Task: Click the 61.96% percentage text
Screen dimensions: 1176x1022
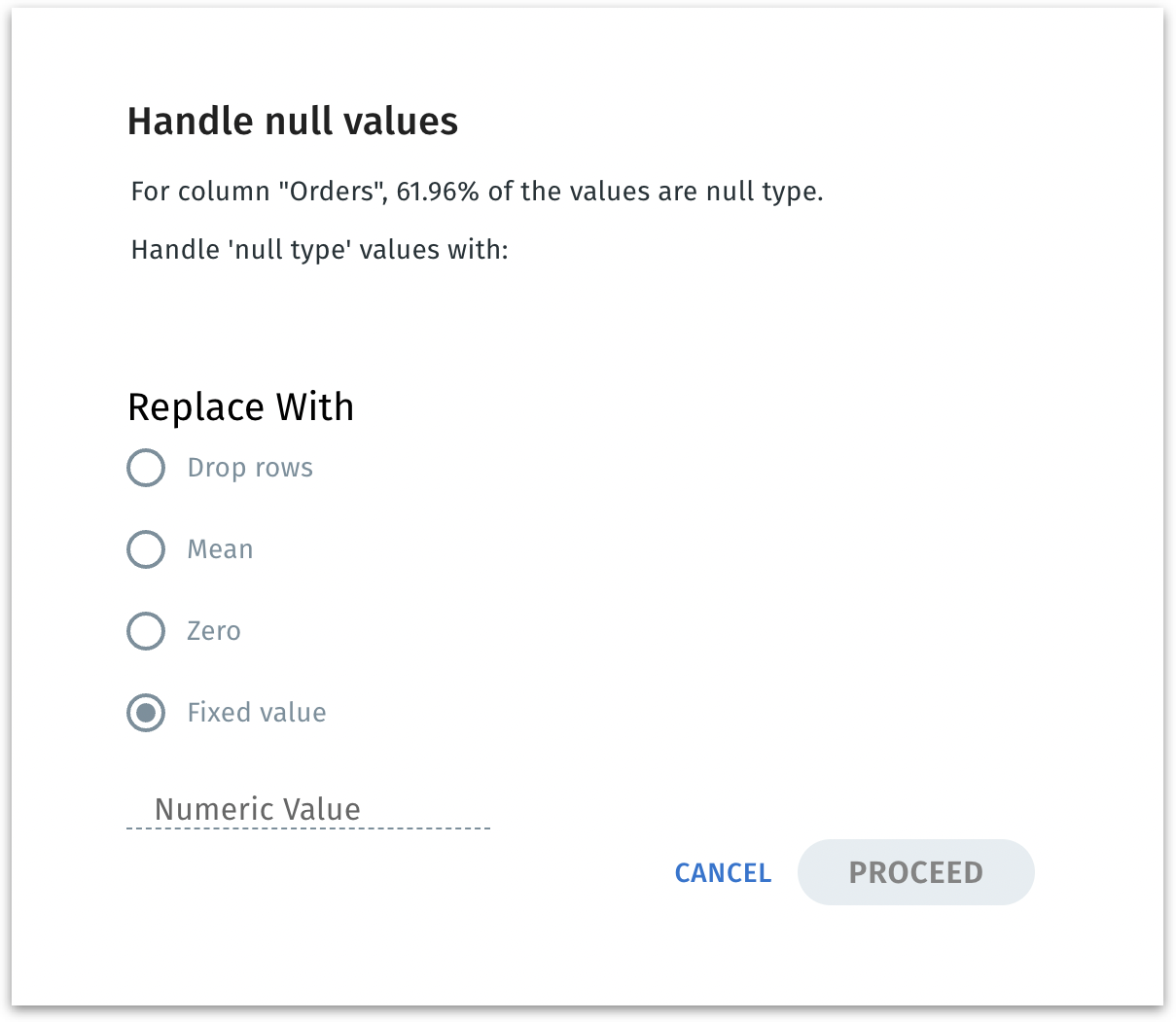Action: click(438, 192)
